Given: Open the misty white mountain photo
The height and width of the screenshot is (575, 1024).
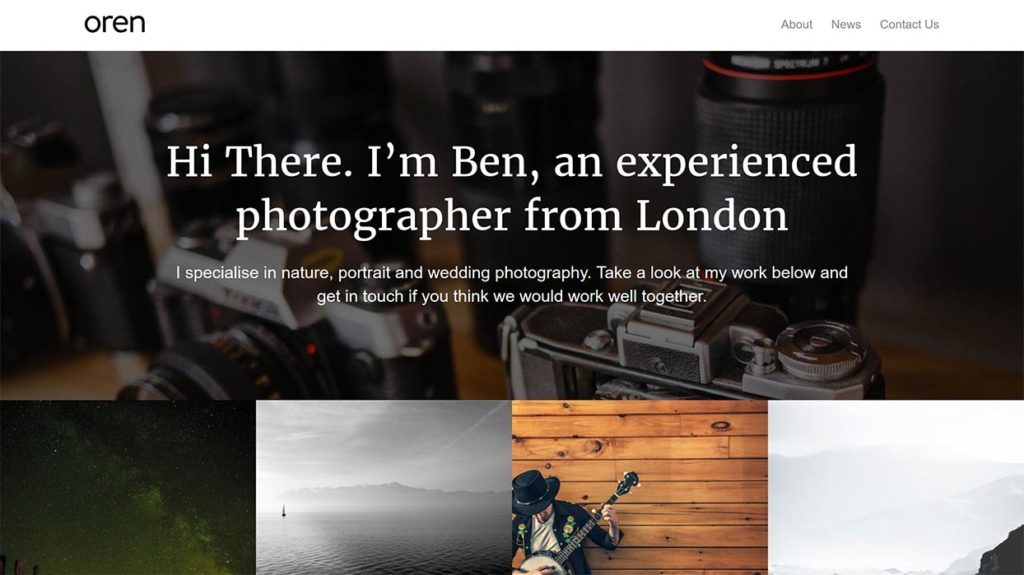Looking at the screenshot, I should click(x=896, y=487).
